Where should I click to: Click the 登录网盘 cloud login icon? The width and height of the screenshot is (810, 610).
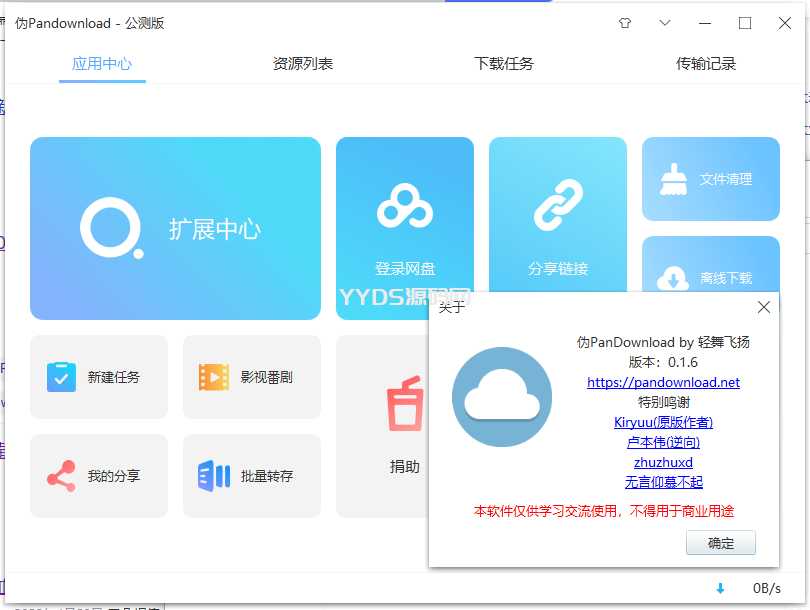tap(405, 206)
